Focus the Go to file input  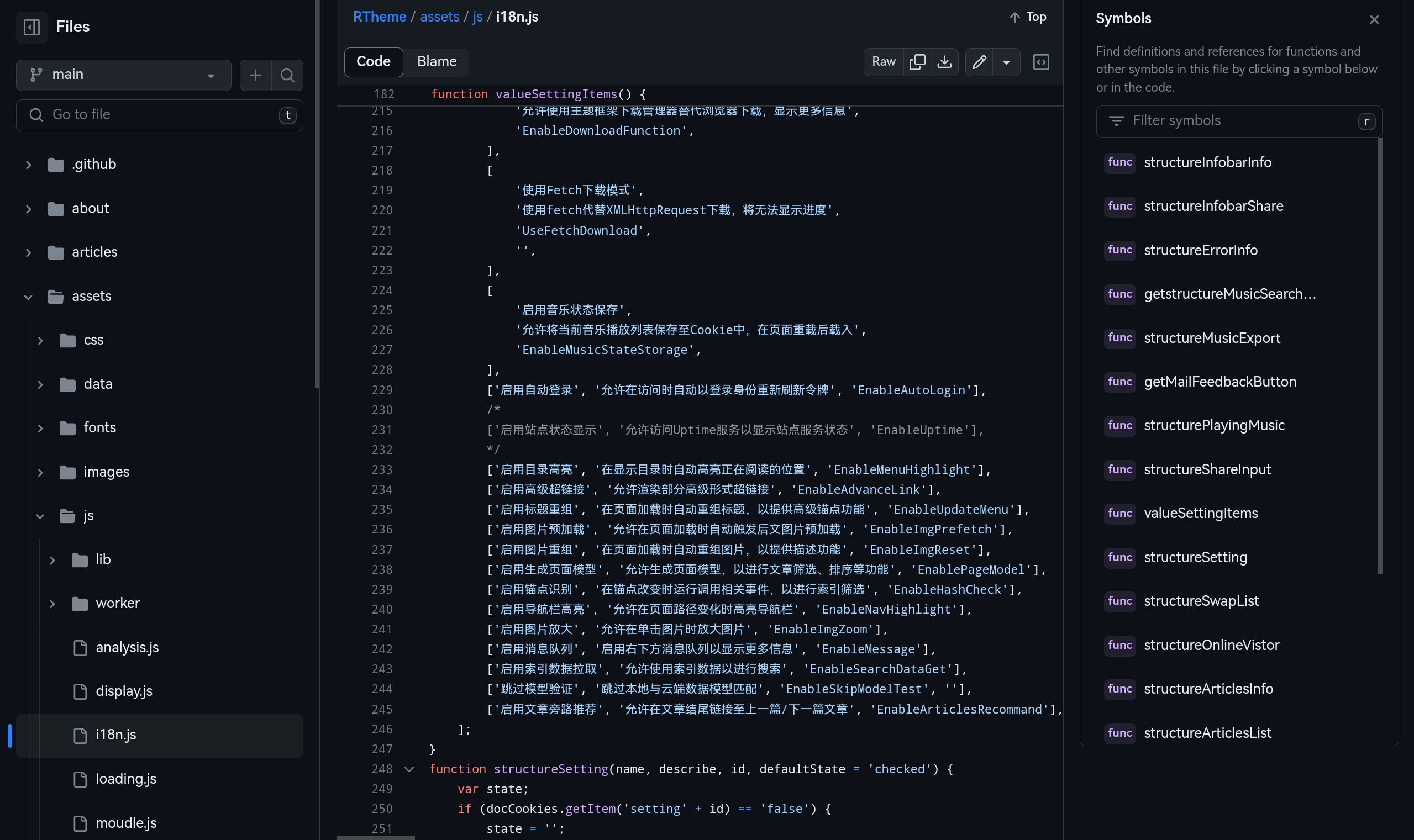tap(159, 115)
